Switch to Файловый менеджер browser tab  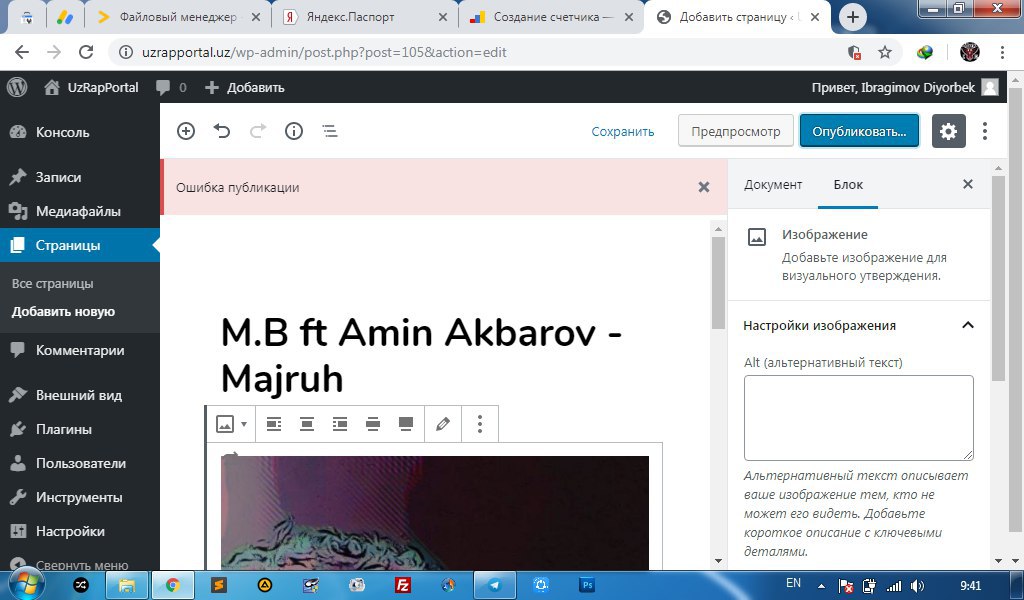(x=176, y=18)
